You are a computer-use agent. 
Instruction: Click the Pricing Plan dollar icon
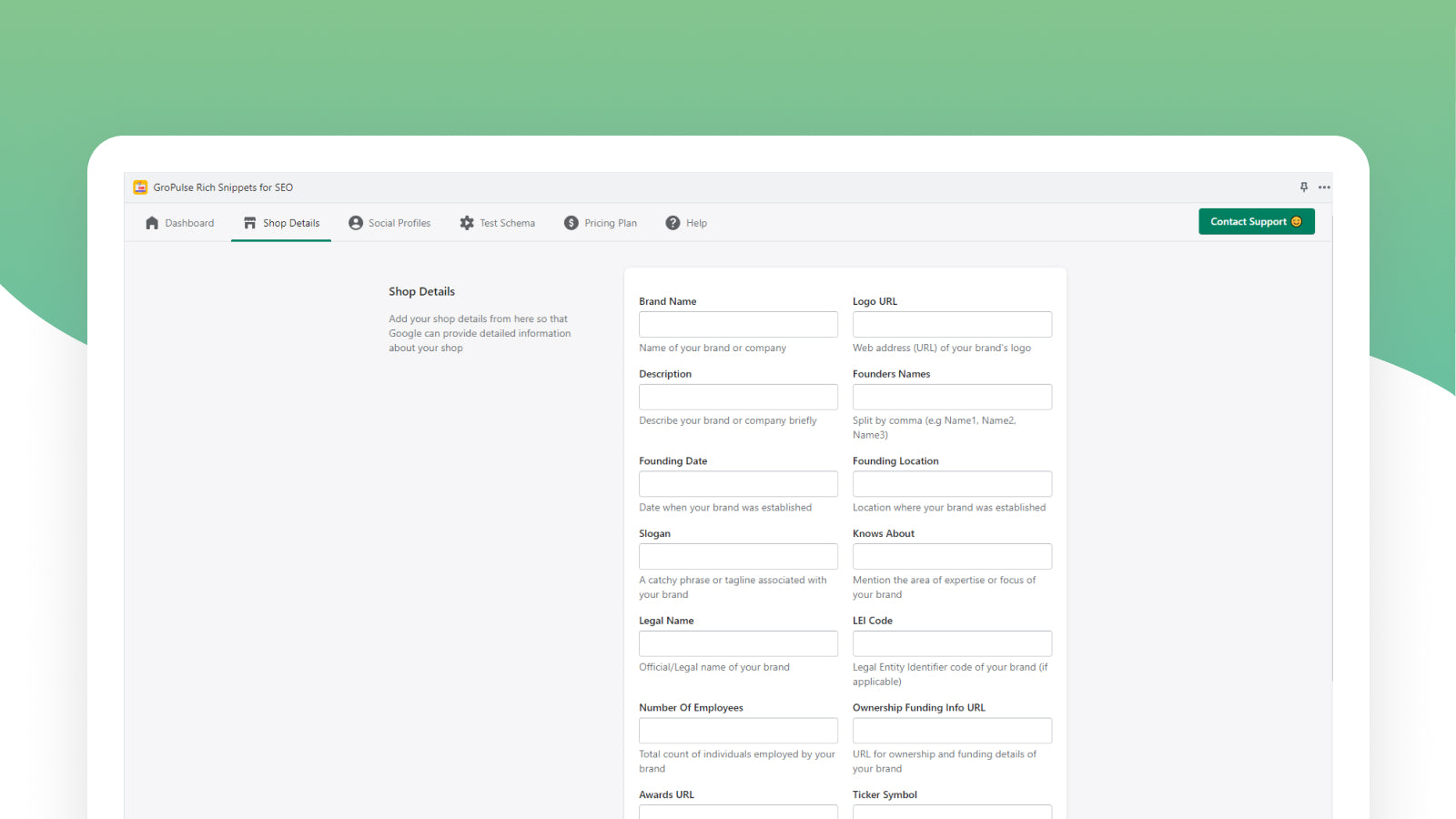coord(571,223)
